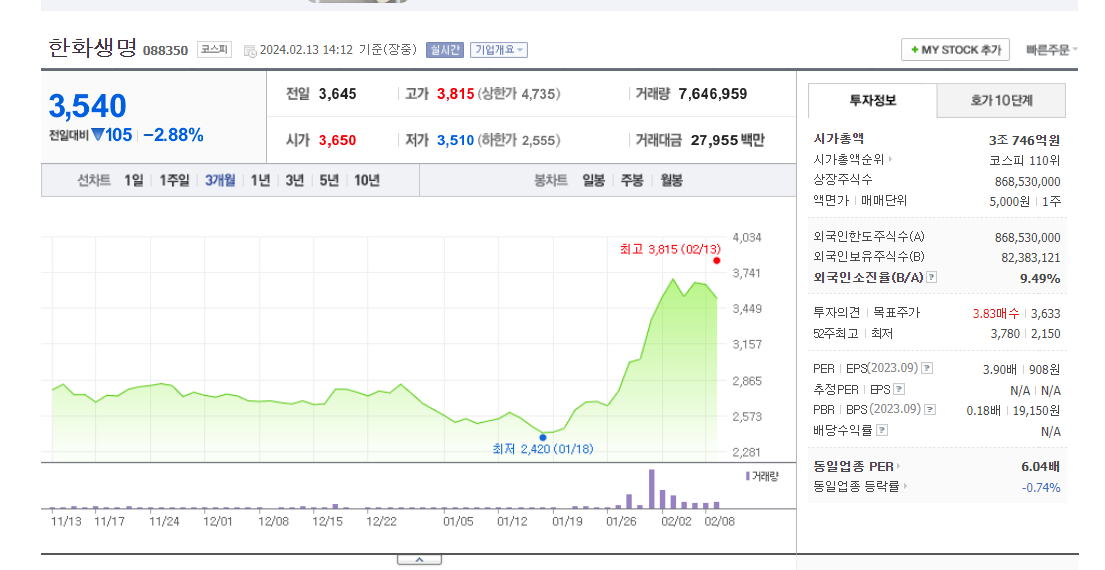This screenshot has width=1105, height=570.
Task: Click the 동일업종 PER 6.04배 value
Action: 1041,466
